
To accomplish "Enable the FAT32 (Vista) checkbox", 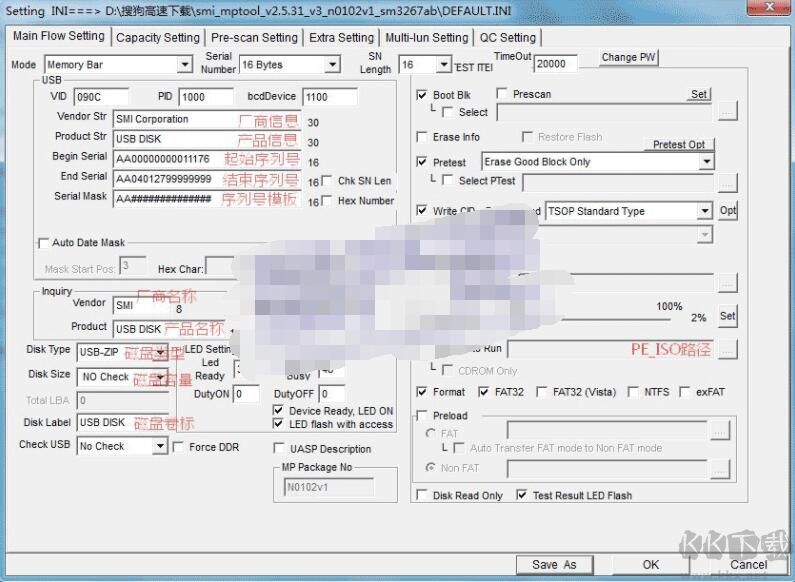I will point(542,392).
